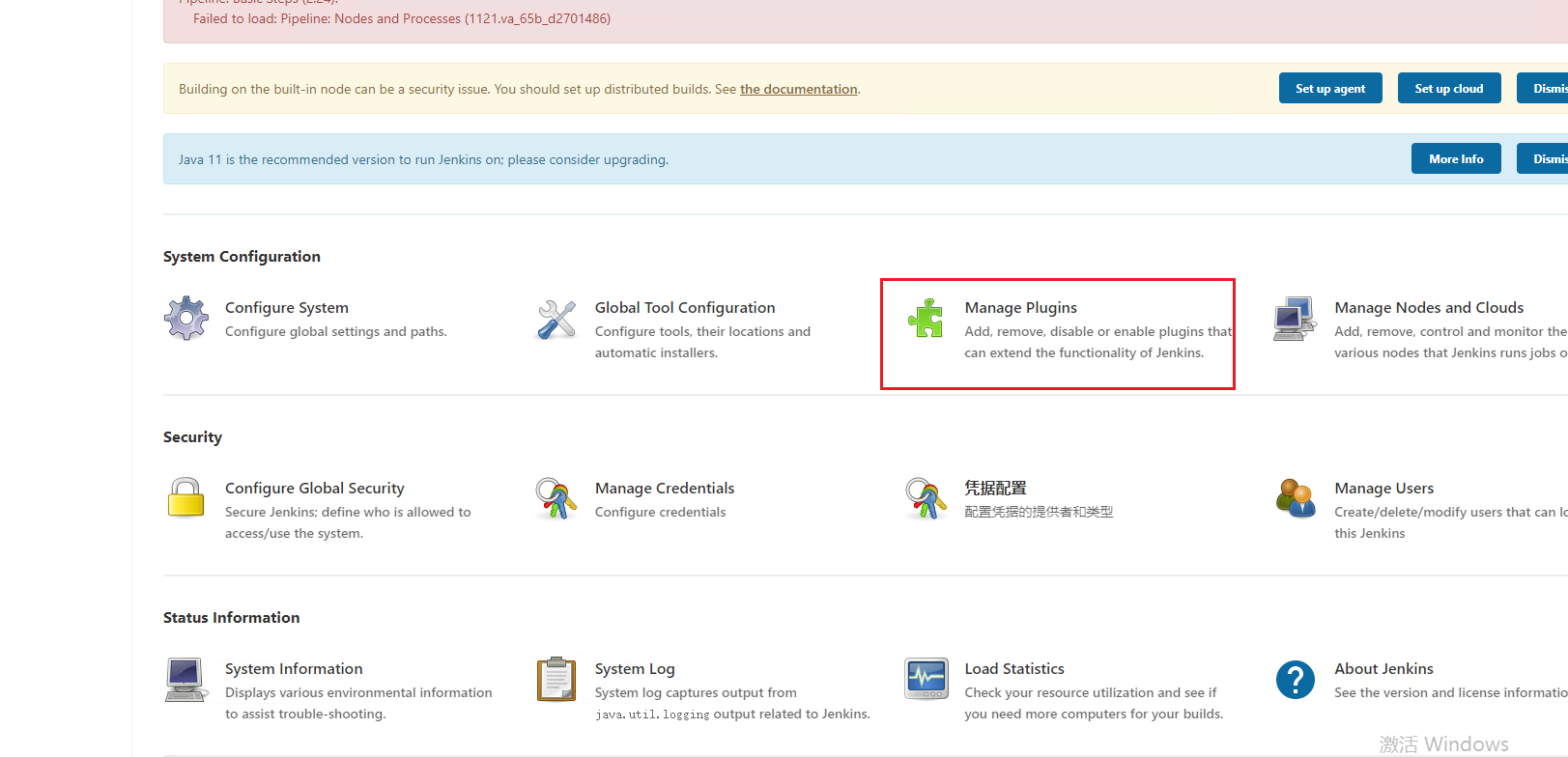The image size is (1568, 757).
Task: Click 'Configure credentials' description text
Action: pos(660,512)
